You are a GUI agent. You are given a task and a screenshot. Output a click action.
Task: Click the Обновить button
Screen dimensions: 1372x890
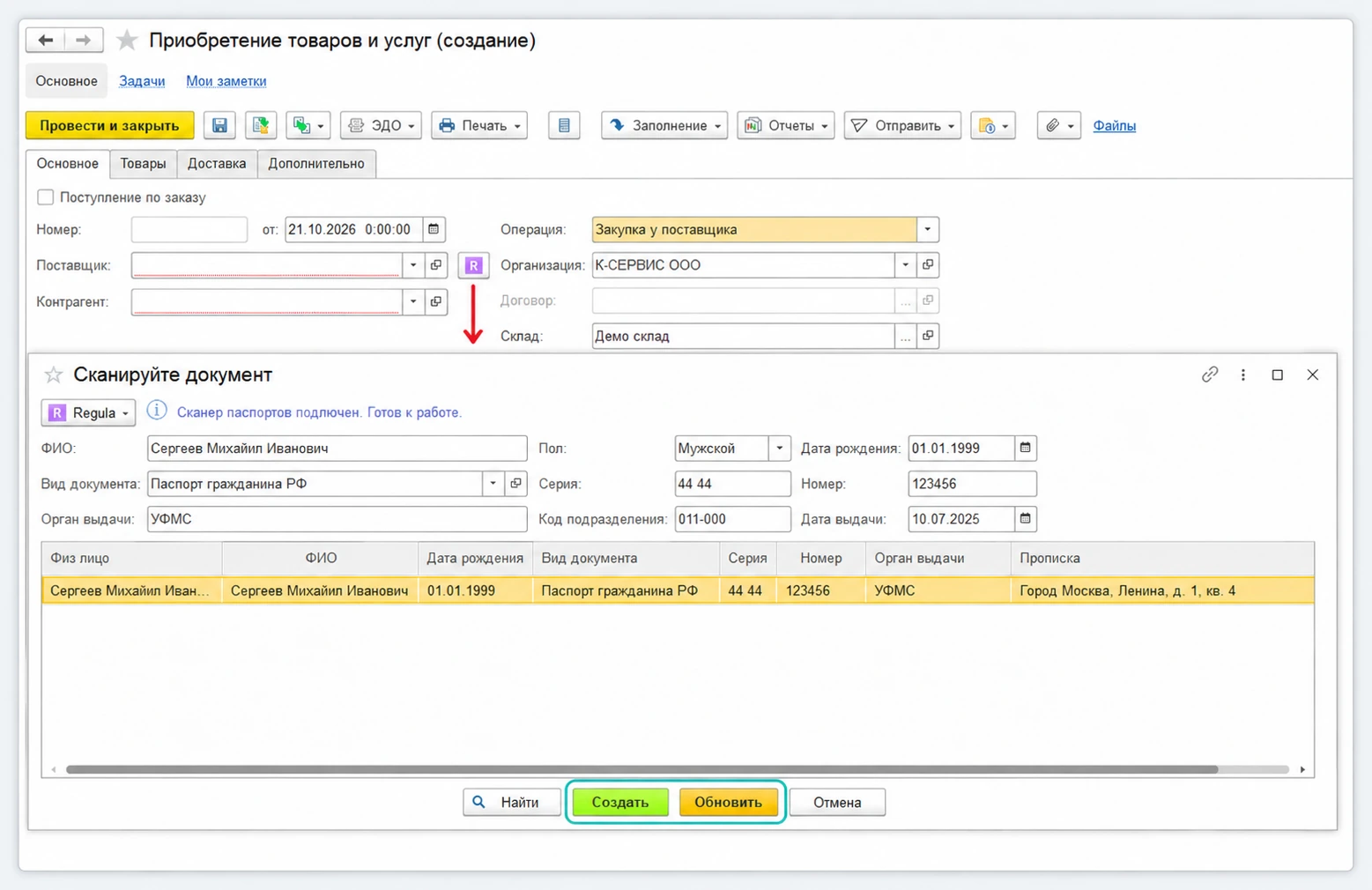729,802
